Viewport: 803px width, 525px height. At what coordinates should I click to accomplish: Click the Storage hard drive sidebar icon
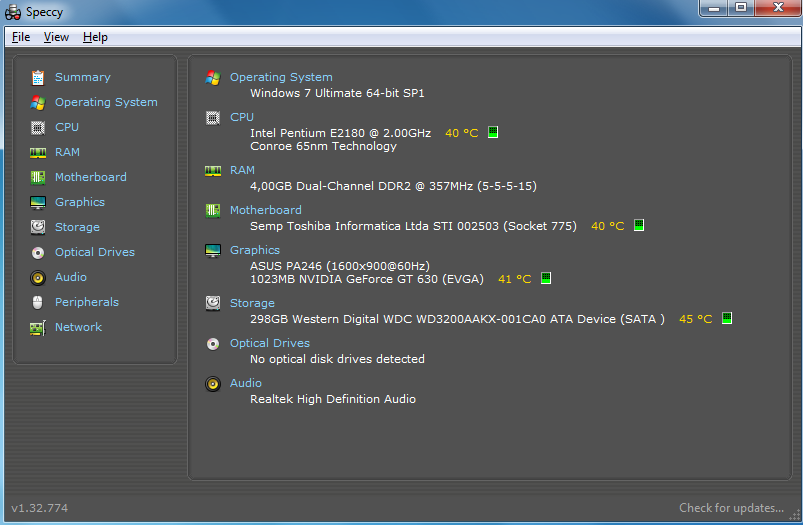point(38,227)
